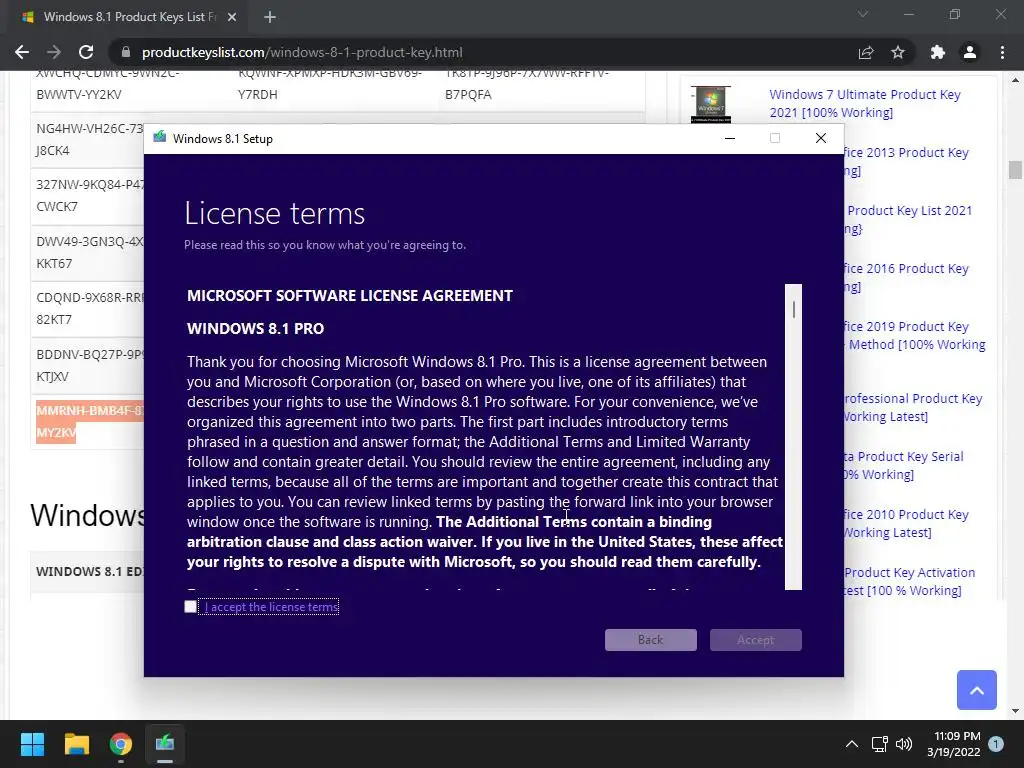This screenshot has height=768, width=1024.
Task: Click the 327NW-9KQ84 product key cell
Action: (x=90, y=195)
